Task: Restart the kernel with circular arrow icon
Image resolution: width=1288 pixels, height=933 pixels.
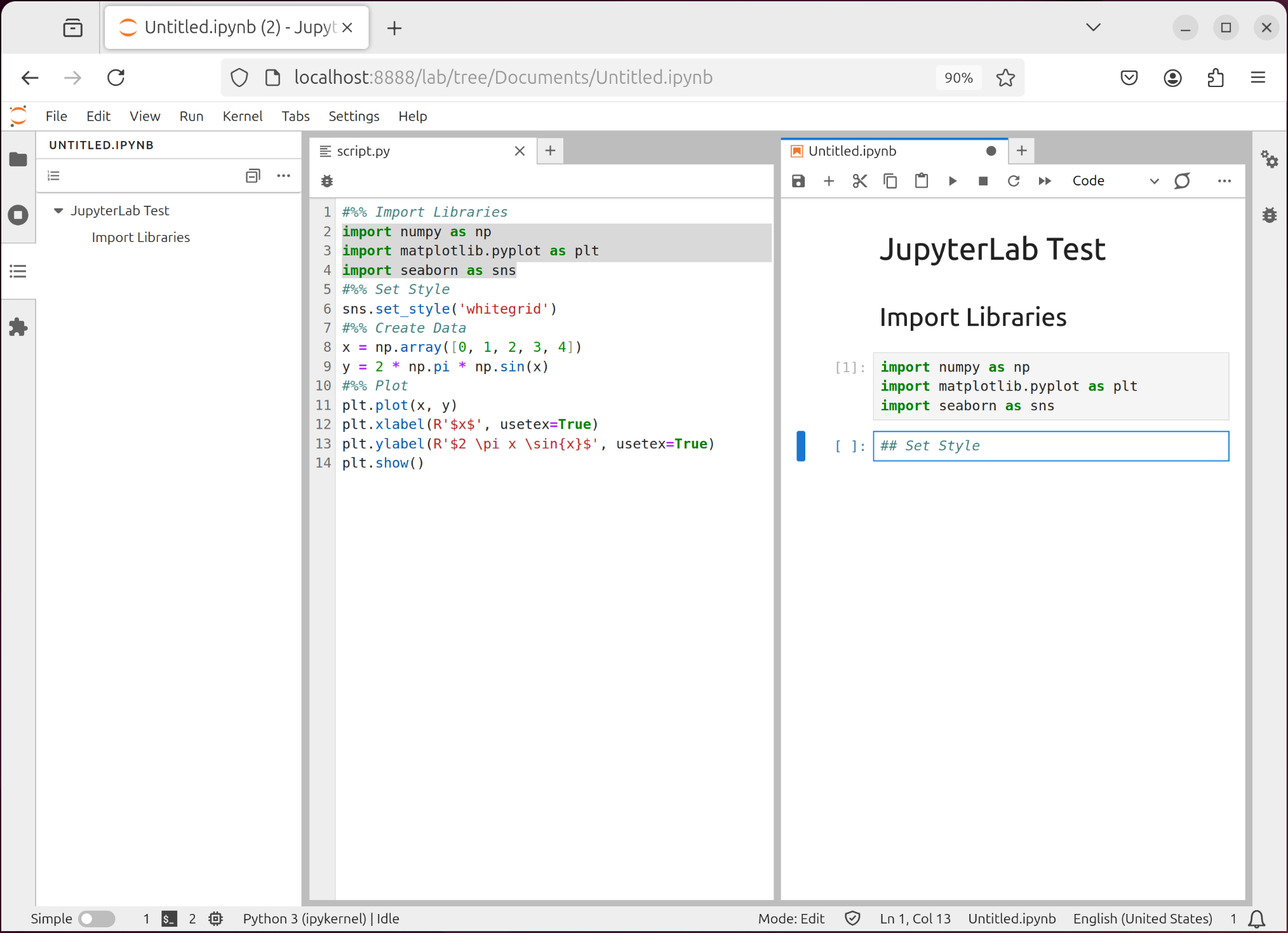Action: (x=1014, y=181)
